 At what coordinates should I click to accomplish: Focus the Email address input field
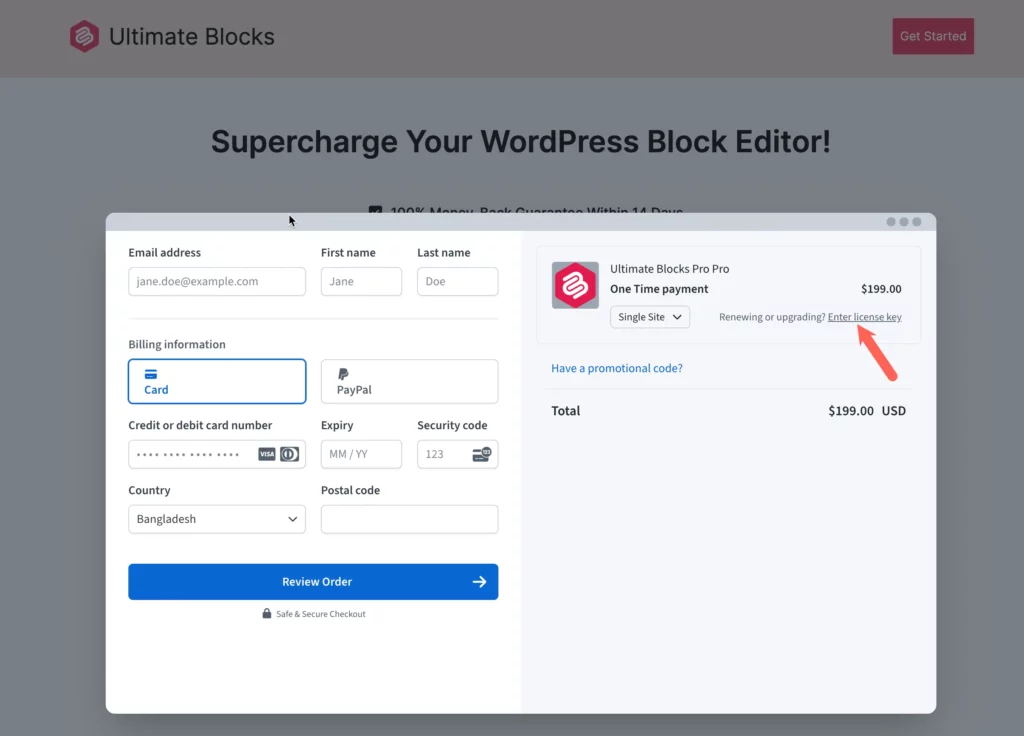[x=217, y=282]
